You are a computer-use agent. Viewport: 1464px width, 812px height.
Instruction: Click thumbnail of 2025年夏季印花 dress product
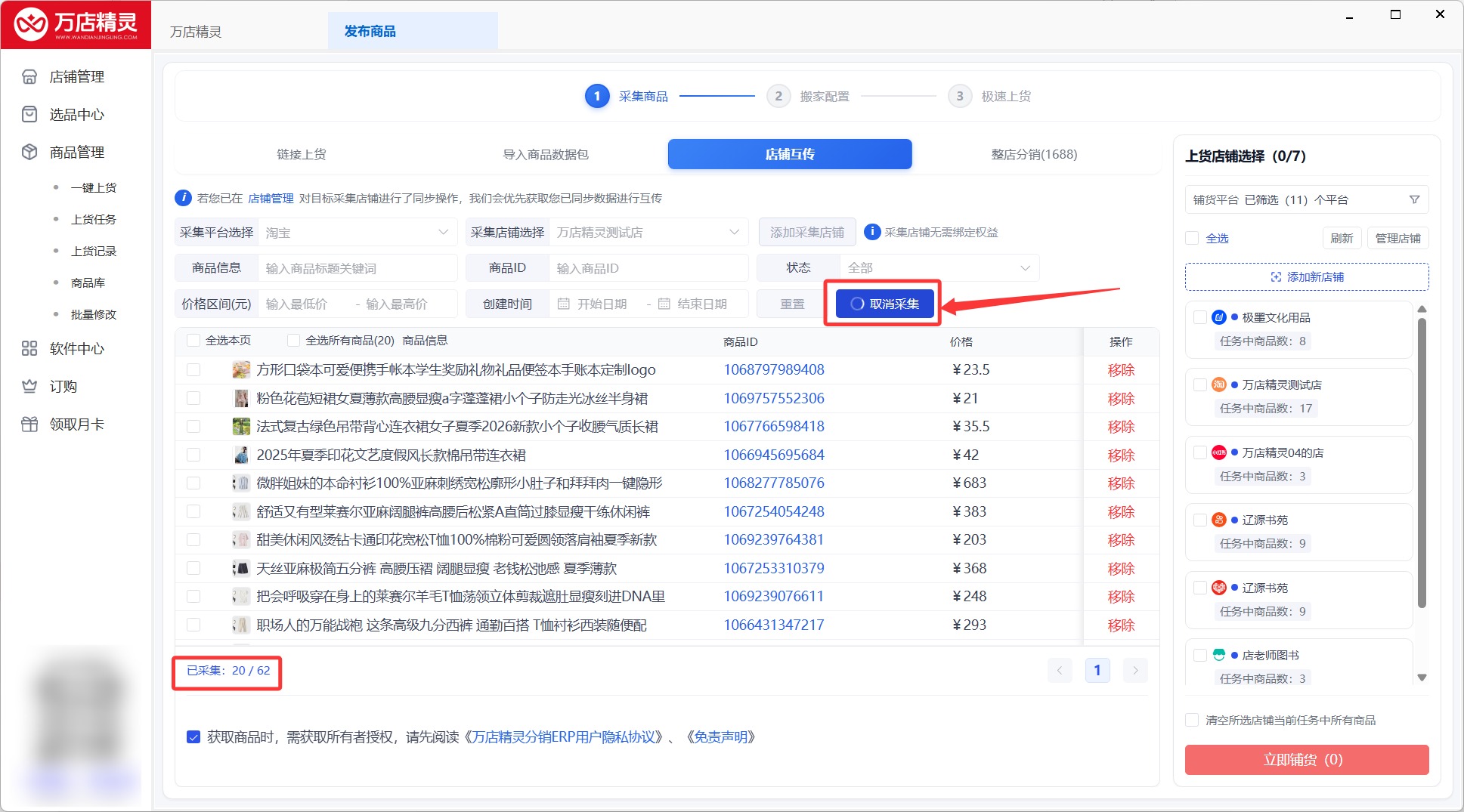pyautogui.click(x=241, y=455)
